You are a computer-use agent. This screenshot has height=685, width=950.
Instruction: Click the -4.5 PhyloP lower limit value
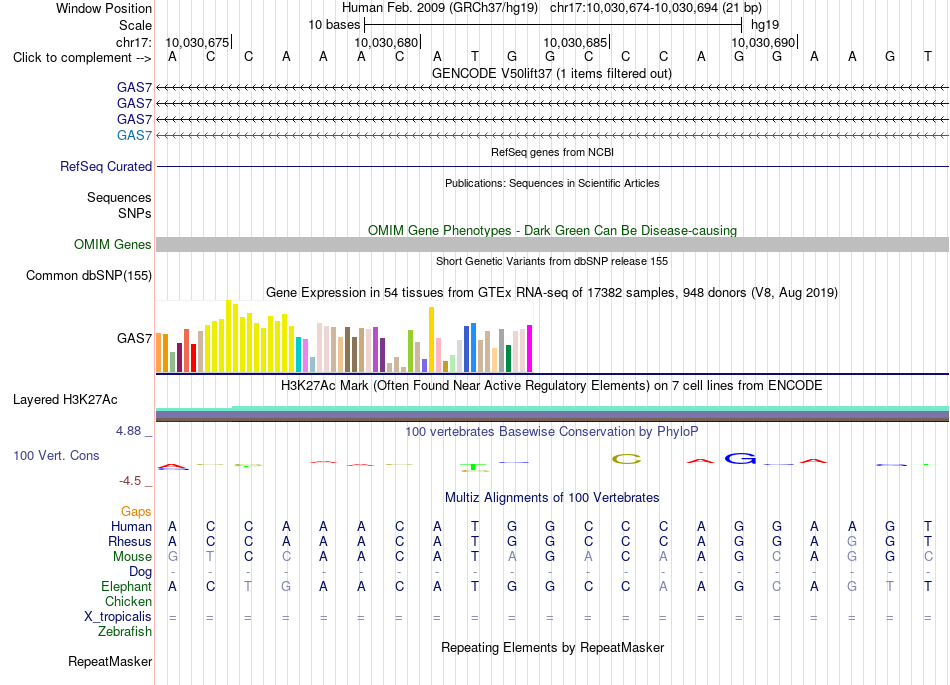click(130, 481)
